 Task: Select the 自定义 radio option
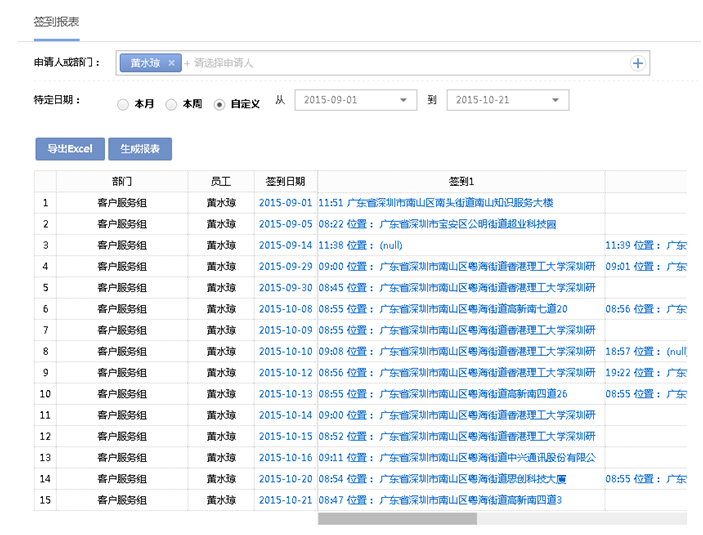tap(219, 104)
